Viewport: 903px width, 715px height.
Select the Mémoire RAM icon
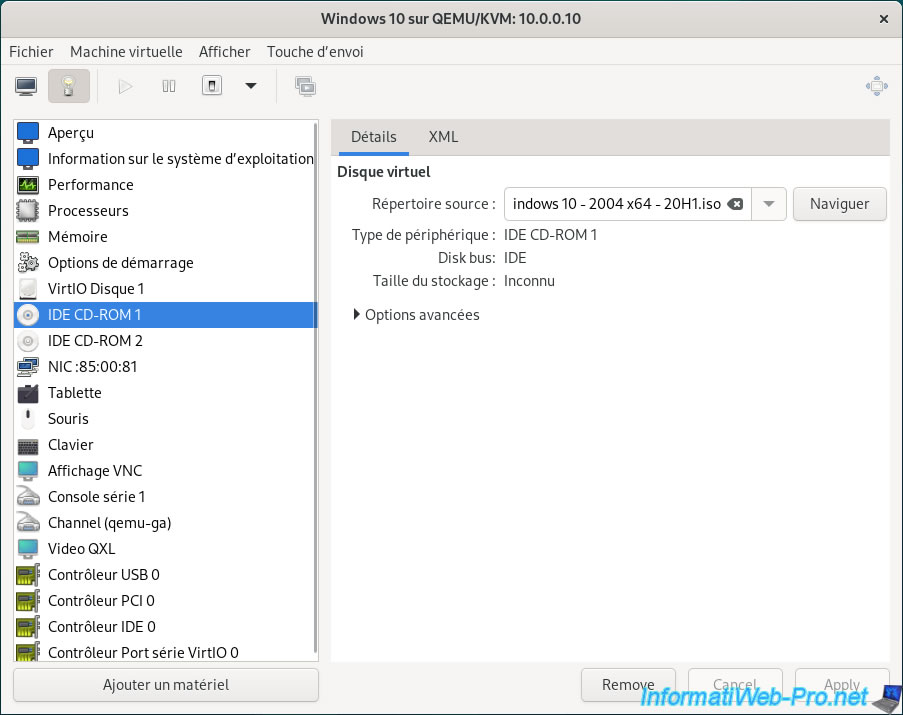tap(28, 237)
